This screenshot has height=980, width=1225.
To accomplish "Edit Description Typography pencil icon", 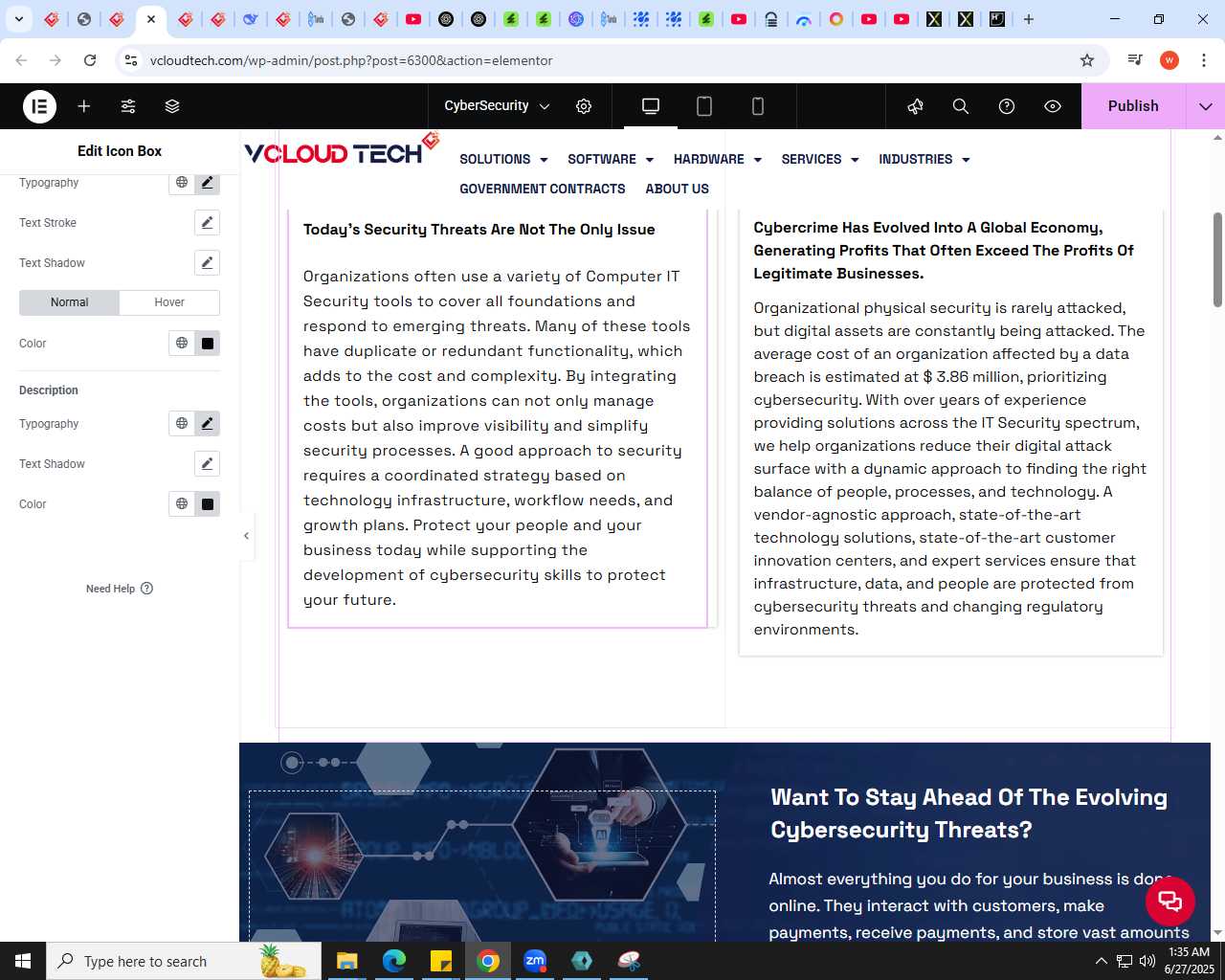I will pos(208,424).
